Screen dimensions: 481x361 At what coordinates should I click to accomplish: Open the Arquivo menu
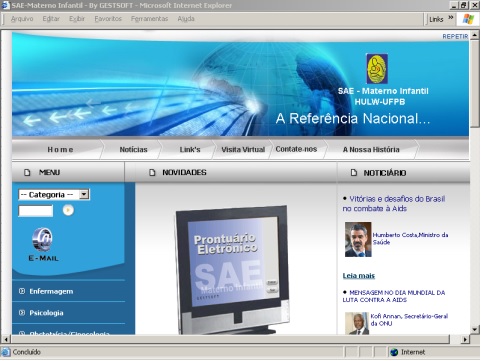(x=22, y=19)
